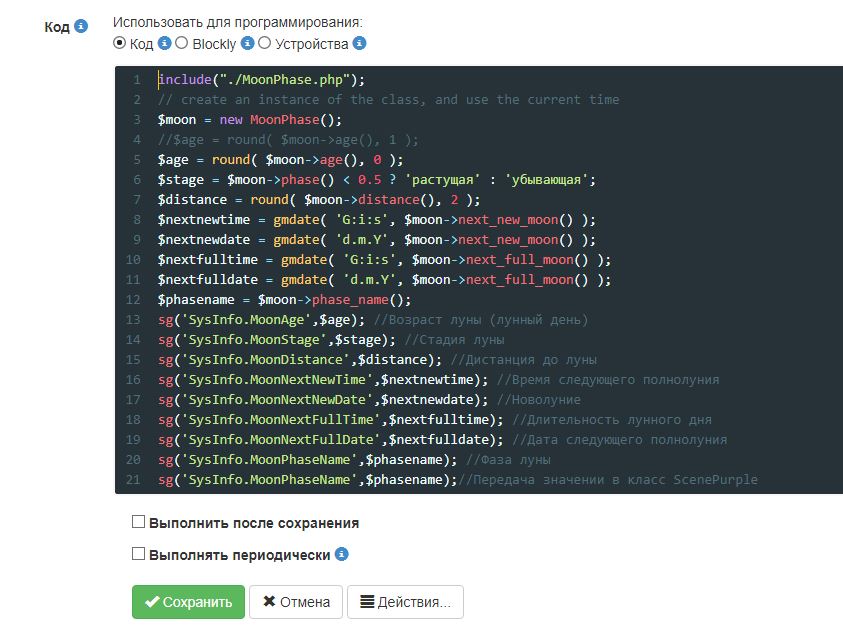Screen dimensions: 843x637
Task: Click the info icon next to Blockly option
Action: click(x=248, y=45)
